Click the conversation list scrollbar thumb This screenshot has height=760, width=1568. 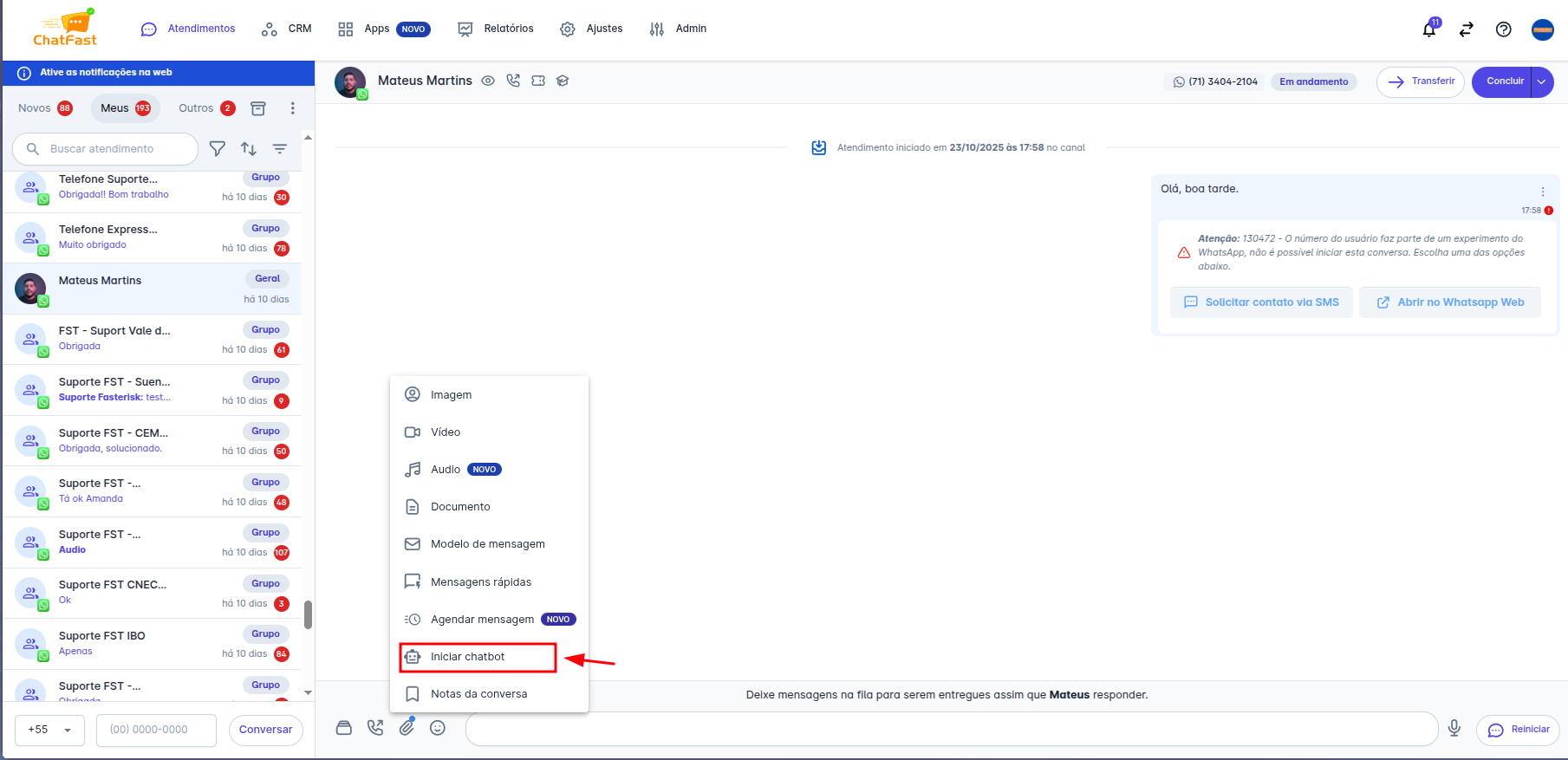tap(308, 614)
